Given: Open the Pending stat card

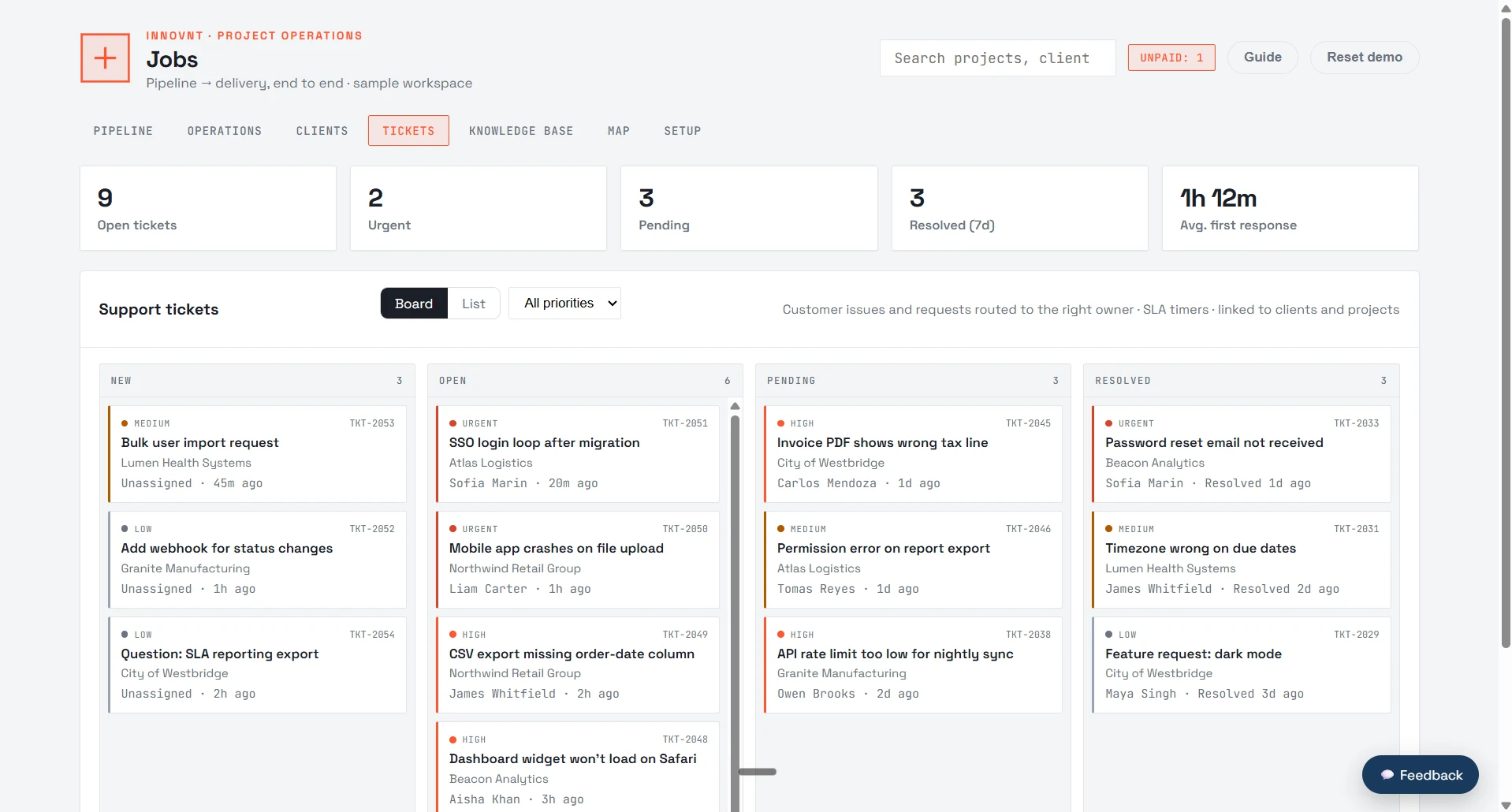Looking at the screenshot, I should (x=749, y=208).
